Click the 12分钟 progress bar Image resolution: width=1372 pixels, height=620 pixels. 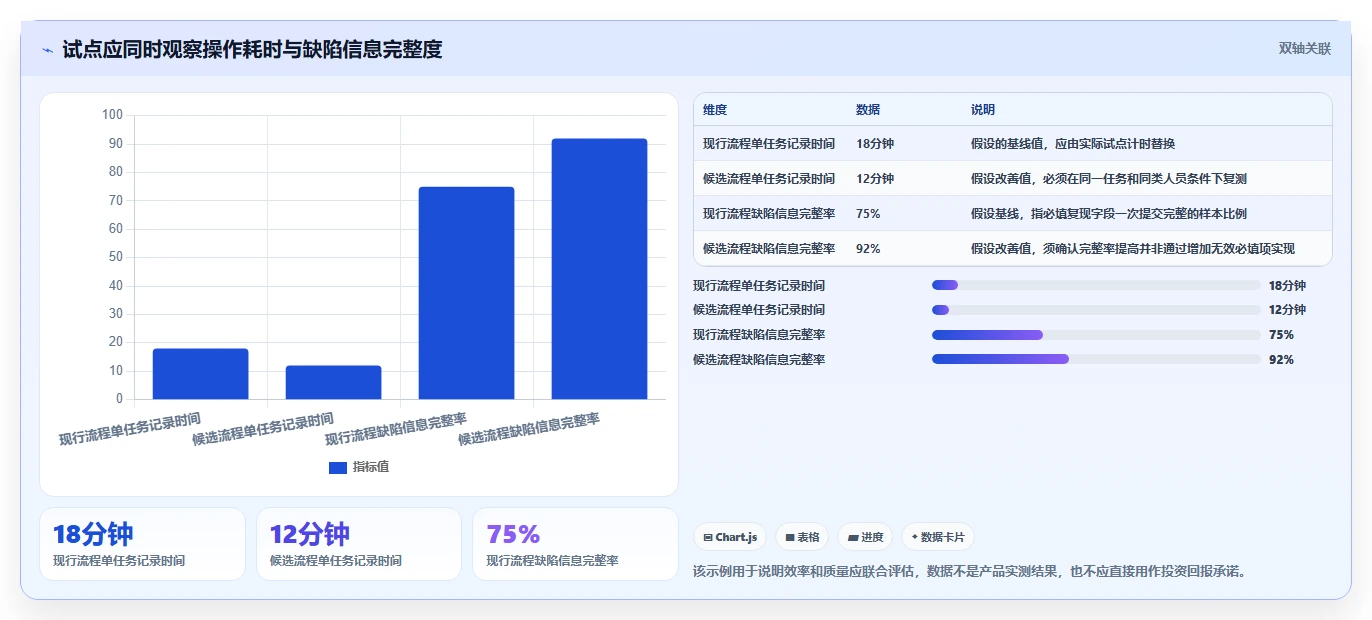pos(1096,310)
